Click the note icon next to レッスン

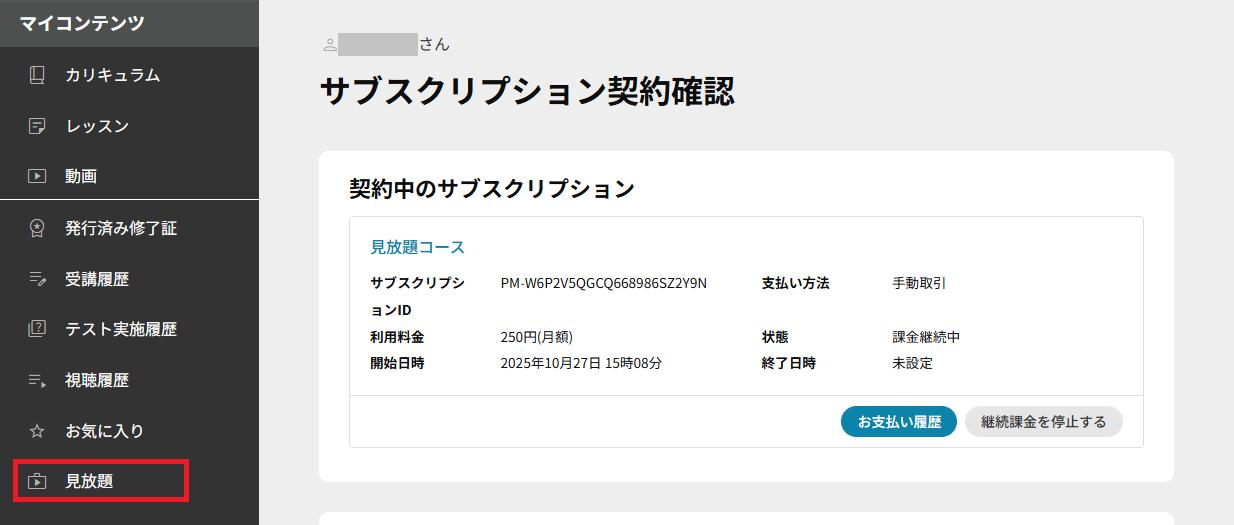tap(37, 126)
